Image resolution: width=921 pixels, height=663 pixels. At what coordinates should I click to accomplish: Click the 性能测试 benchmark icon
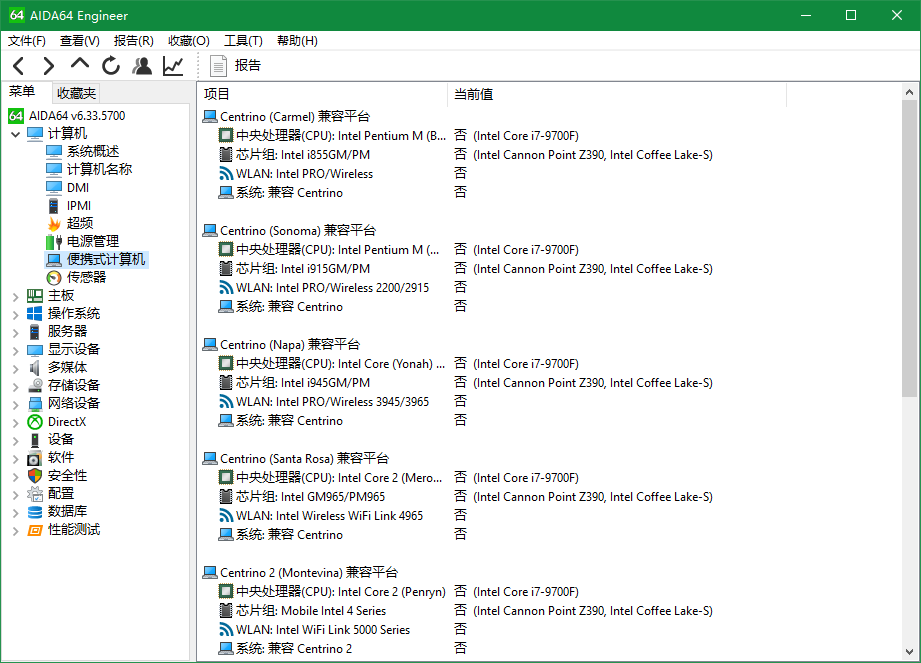click(35, 530)
